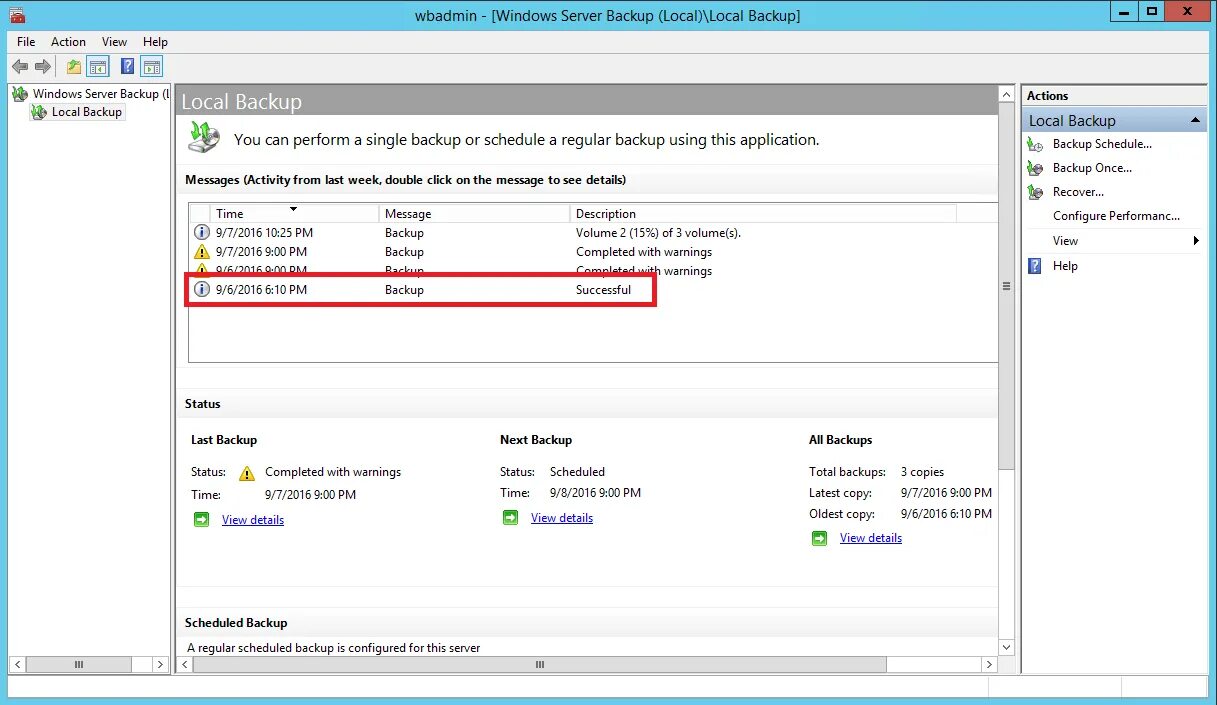1217x705 pixels.
Task: Toggle the Show/Hide Console Tree icon
Action: click(98, 67)
